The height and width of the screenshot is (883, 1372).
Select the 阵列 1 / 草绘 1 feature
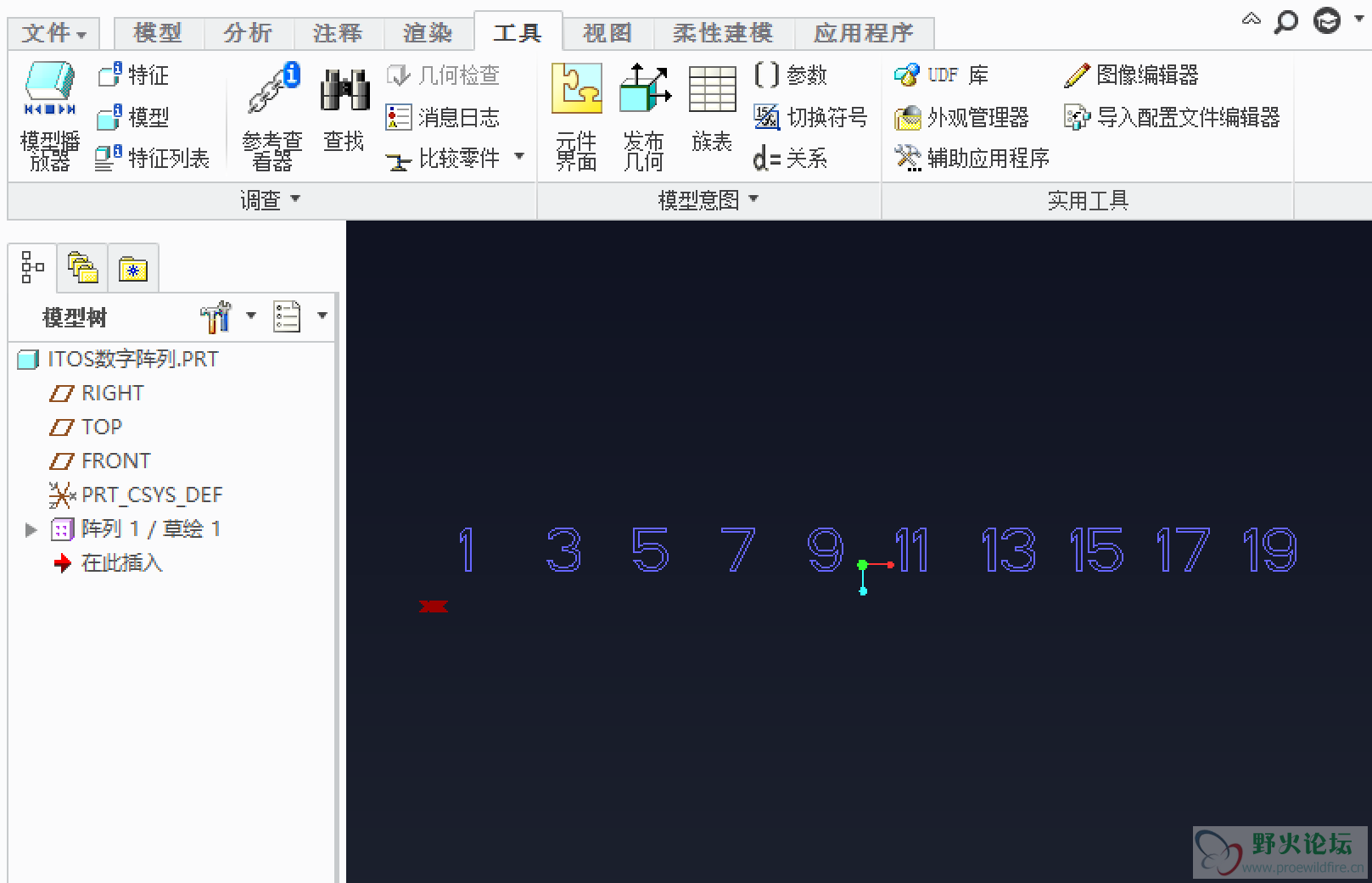(136, 529)
